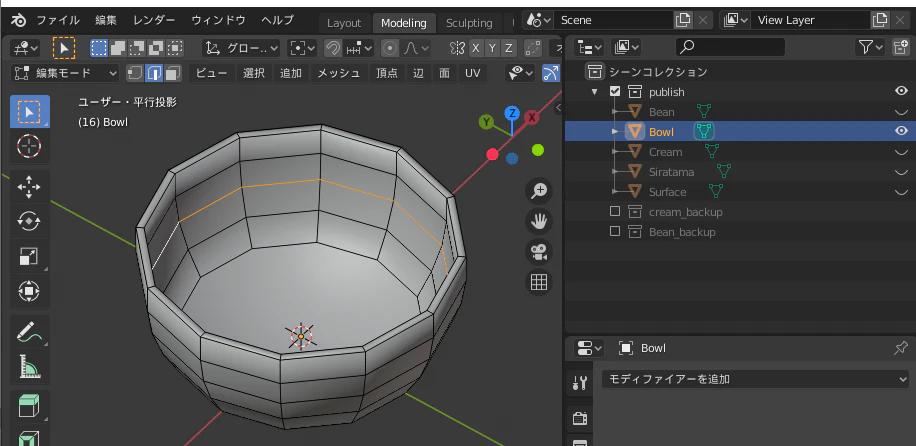Toggle X axis mirror
The image size is (916, 446).
pos(476,48)
